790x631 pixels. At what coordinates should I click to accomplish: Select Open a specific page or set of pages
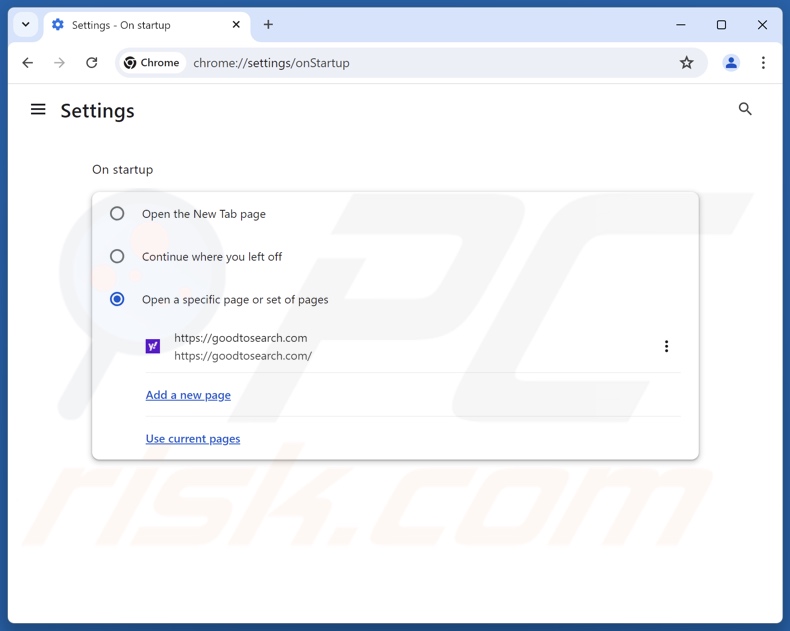tap(117, 300)
